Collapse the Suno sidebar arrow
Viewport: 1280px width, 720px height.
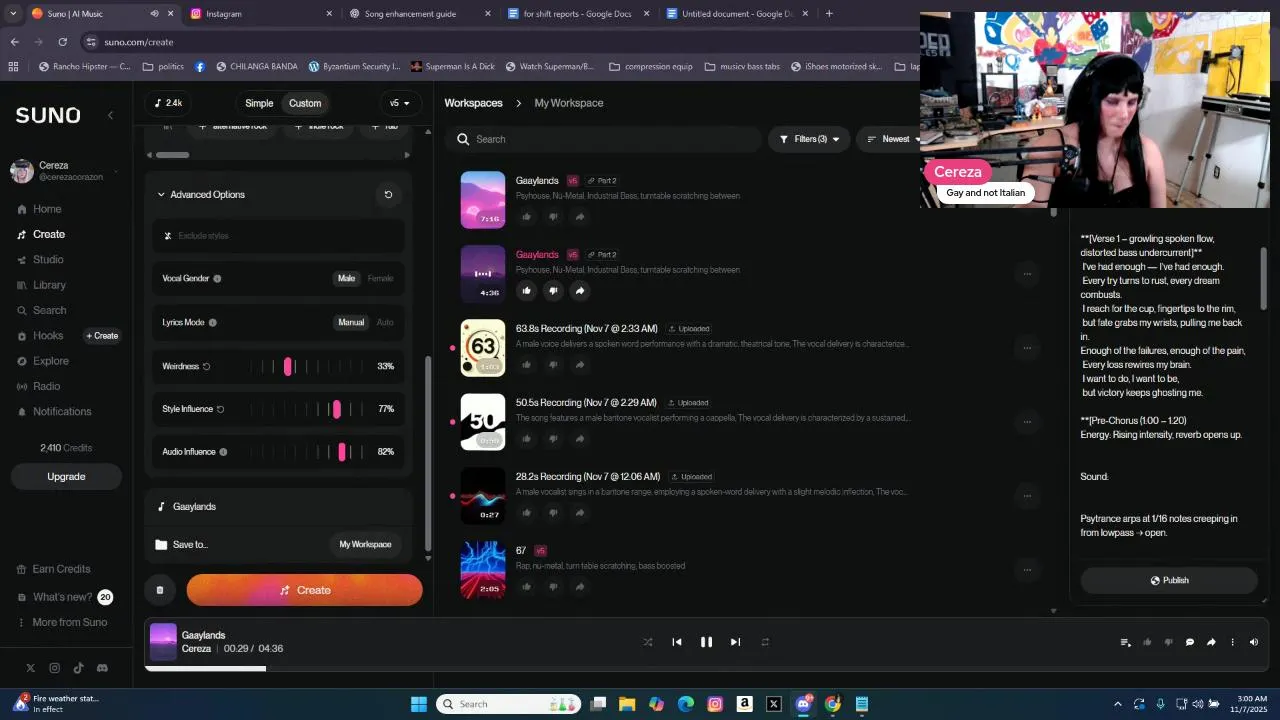110,115
